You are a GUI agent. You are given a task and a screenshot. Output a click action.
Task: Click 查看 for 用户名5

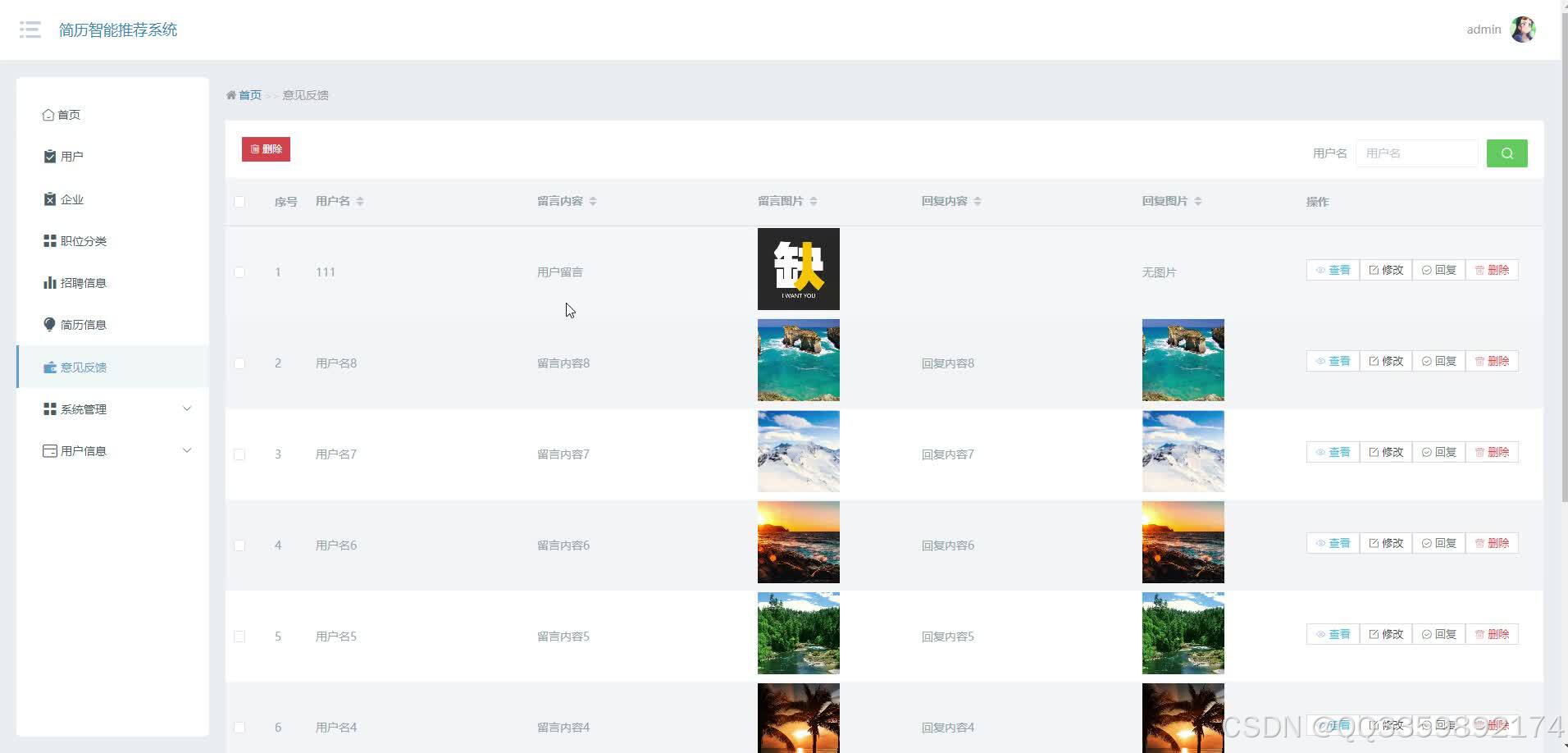tap(1333, 634)
